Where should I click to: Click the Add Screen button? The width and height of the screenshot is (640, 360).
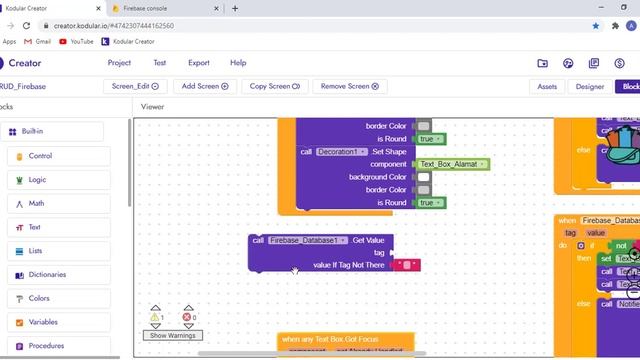[205, 87]
